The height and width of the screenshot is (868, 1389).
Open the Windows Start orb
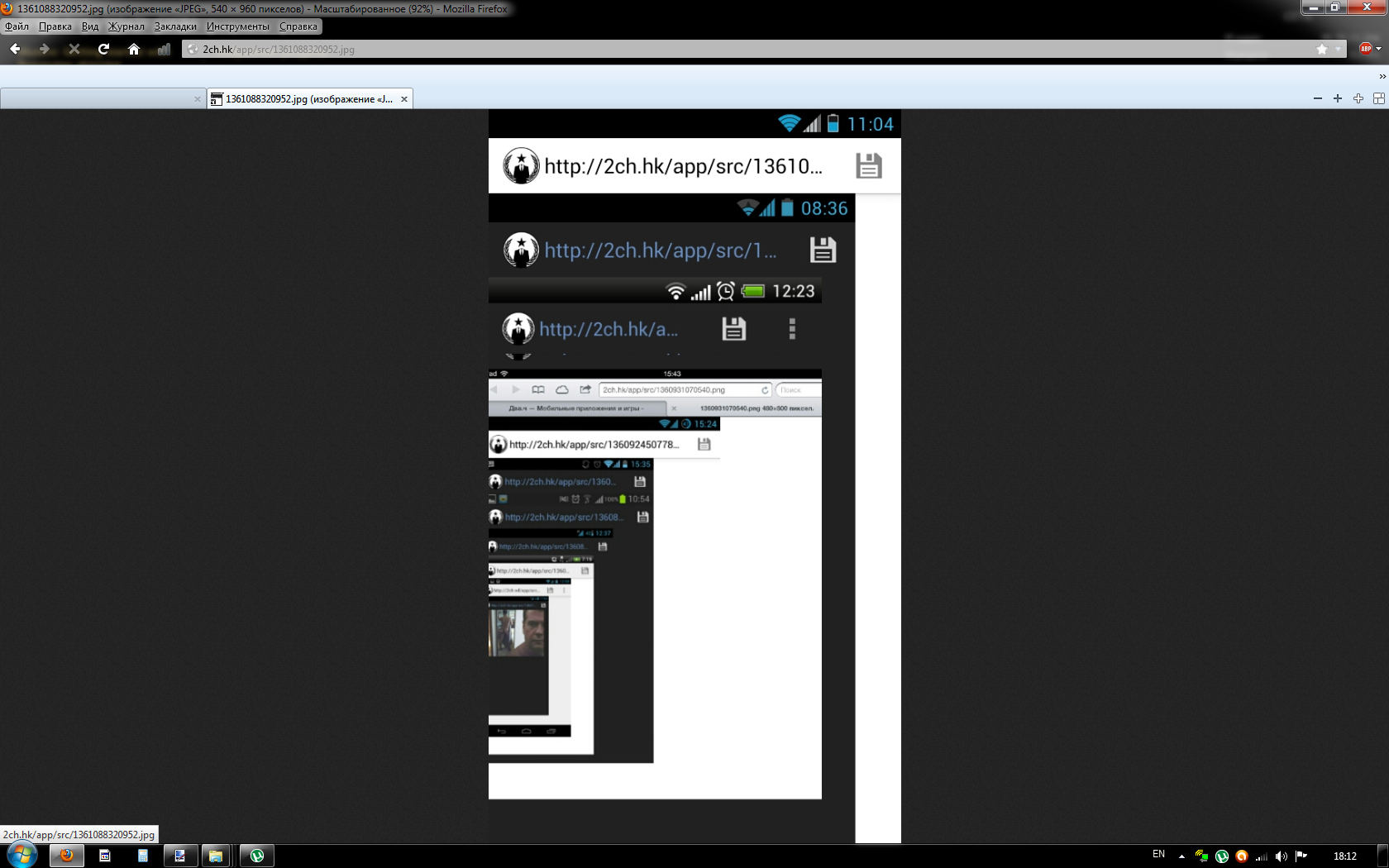click(x=21, y=856)
